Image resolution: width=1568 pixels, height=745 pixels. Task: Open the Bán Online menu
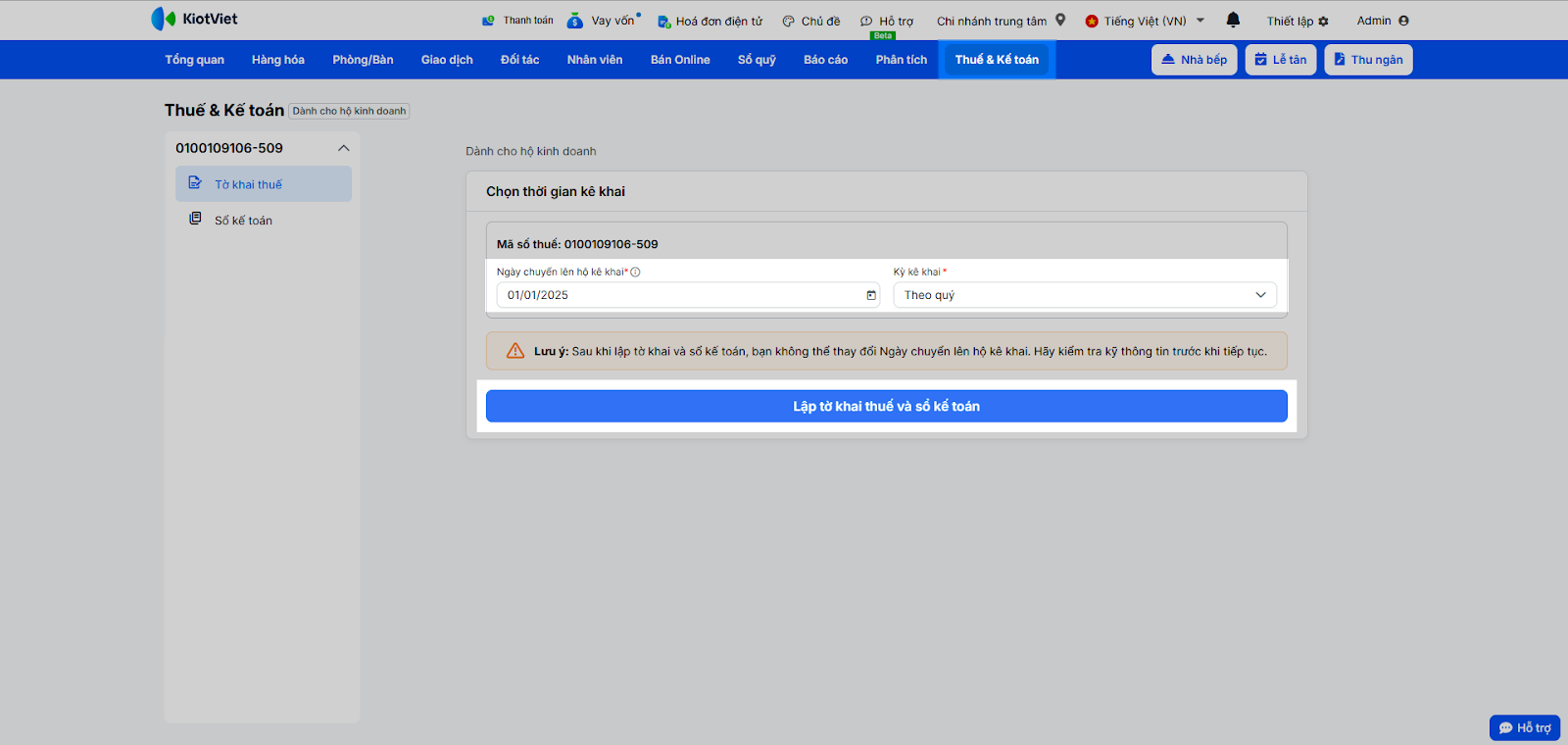[680, 60]
